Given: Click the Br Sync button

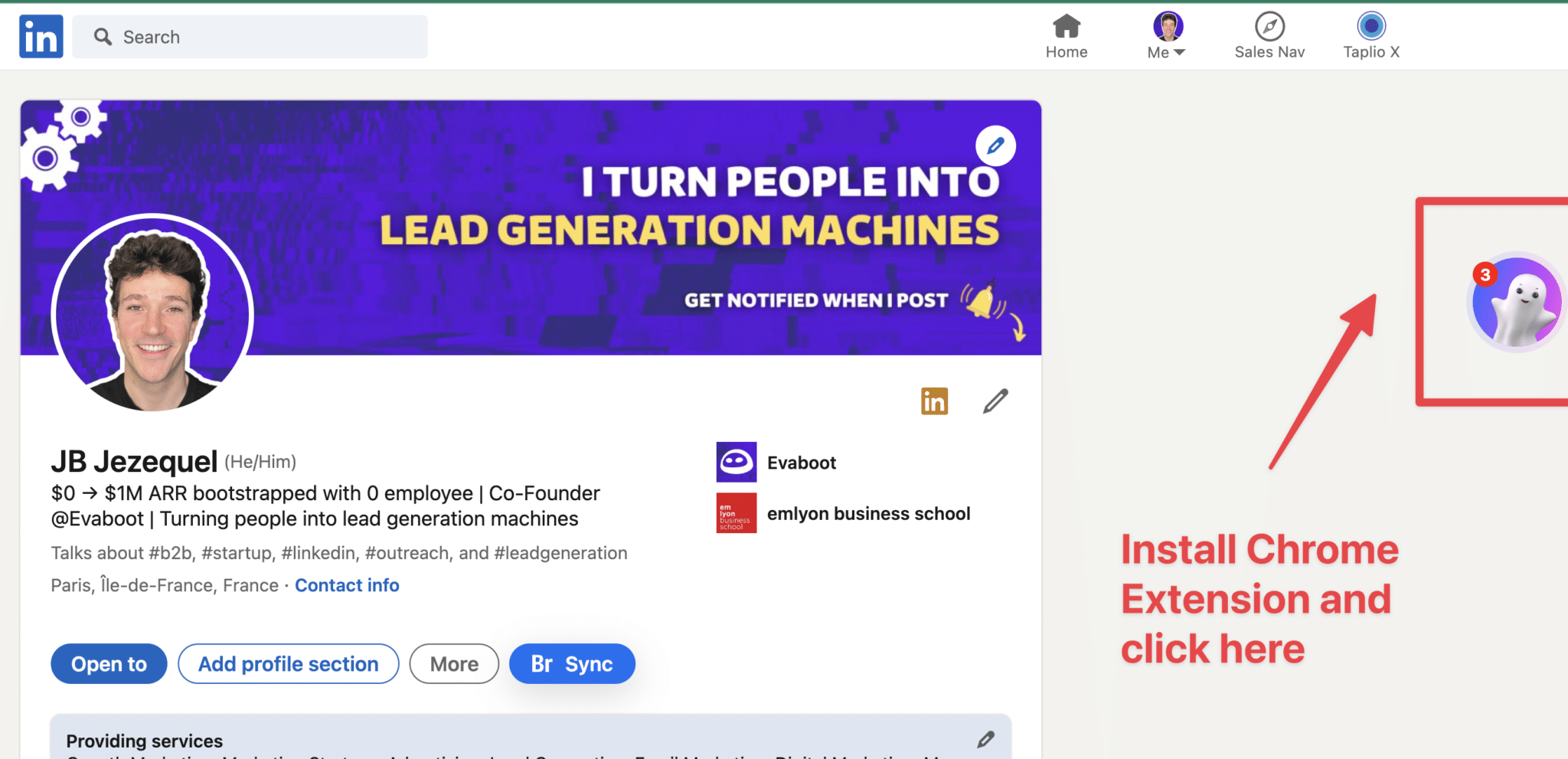Looking at the screenshot, I should [x=571, y=663].
